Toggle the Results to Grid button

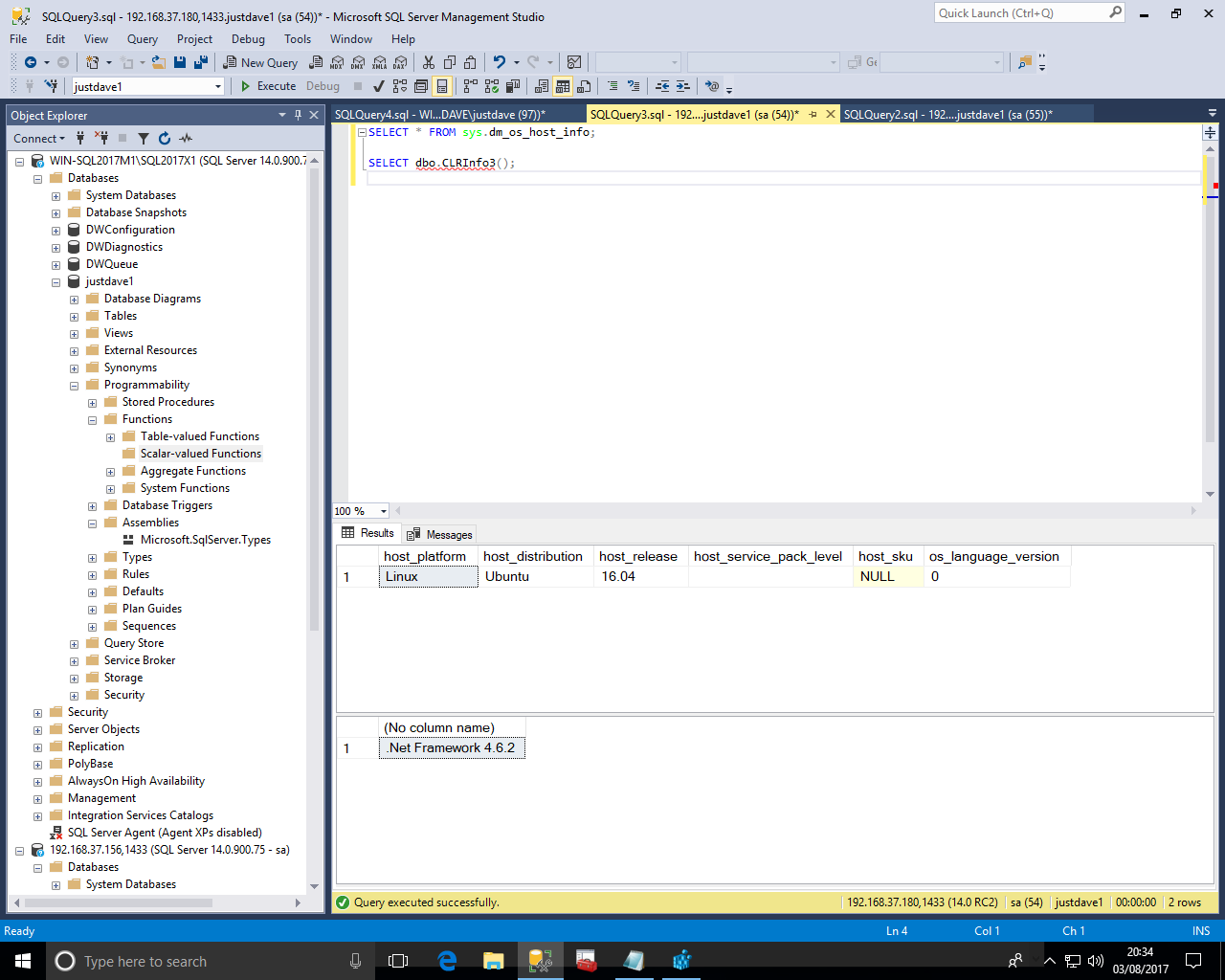point(563,86)
